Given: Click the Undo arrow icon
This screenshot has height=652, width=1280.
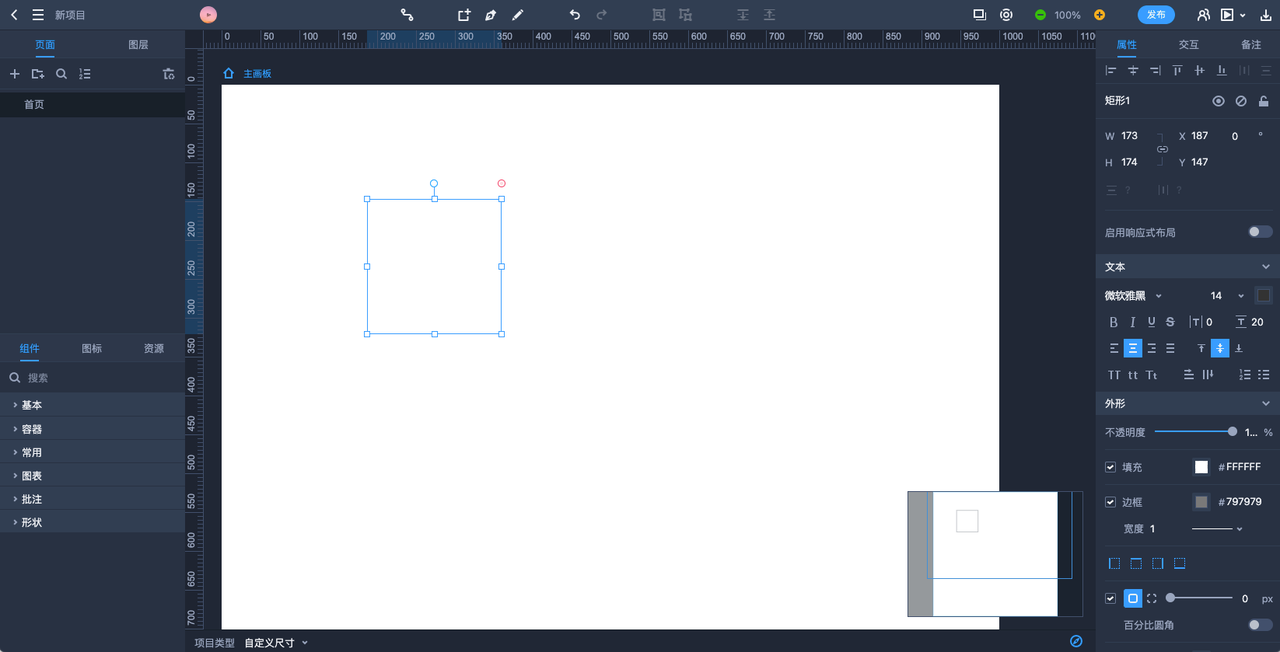Looking at the screenshot, I should [574, 15].
